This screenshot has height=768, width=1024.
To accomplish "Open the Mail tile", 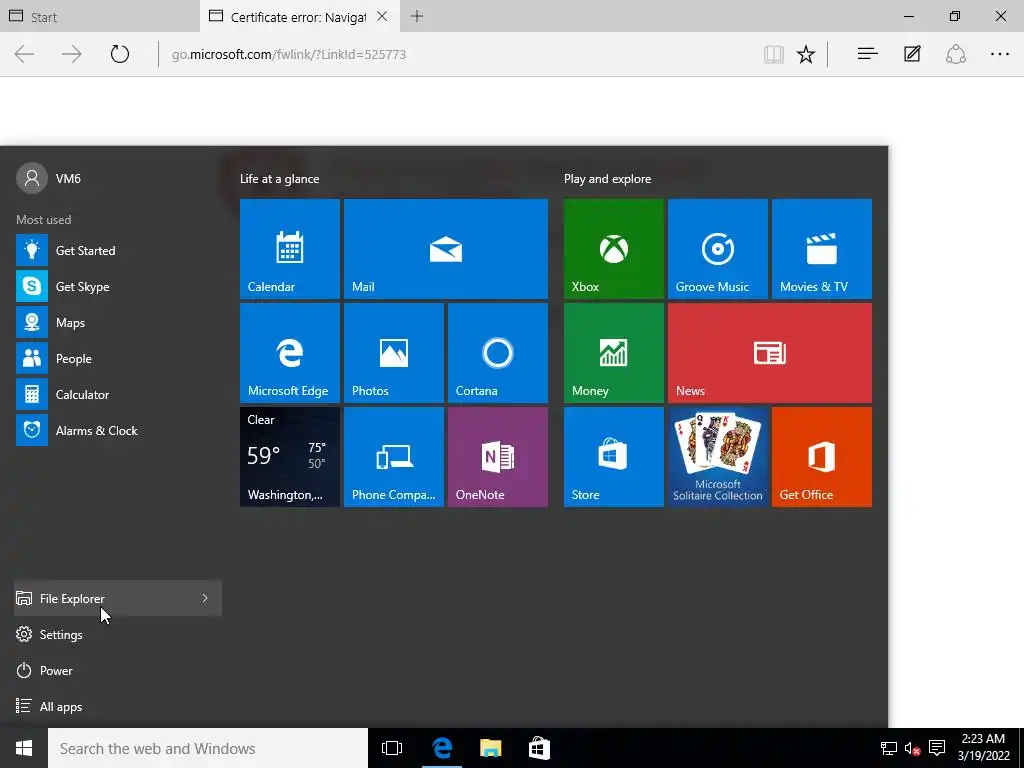I will (445, 249).
